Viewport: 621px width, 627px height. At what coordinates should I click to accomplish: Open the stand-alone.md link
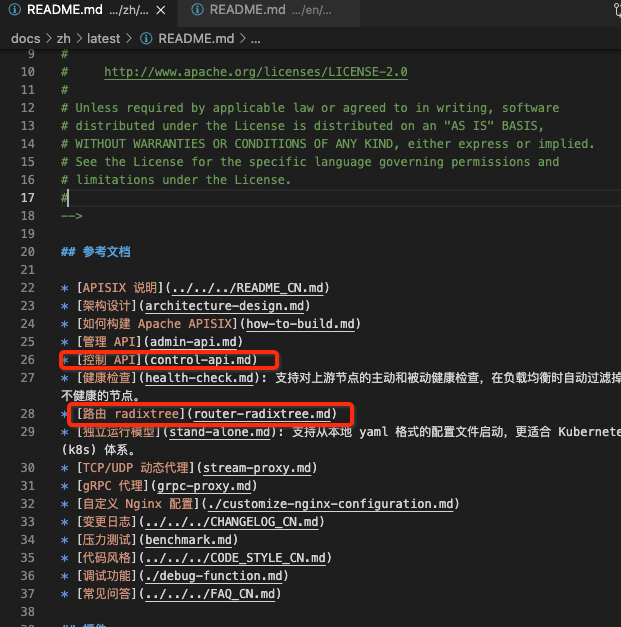[220, 432]
